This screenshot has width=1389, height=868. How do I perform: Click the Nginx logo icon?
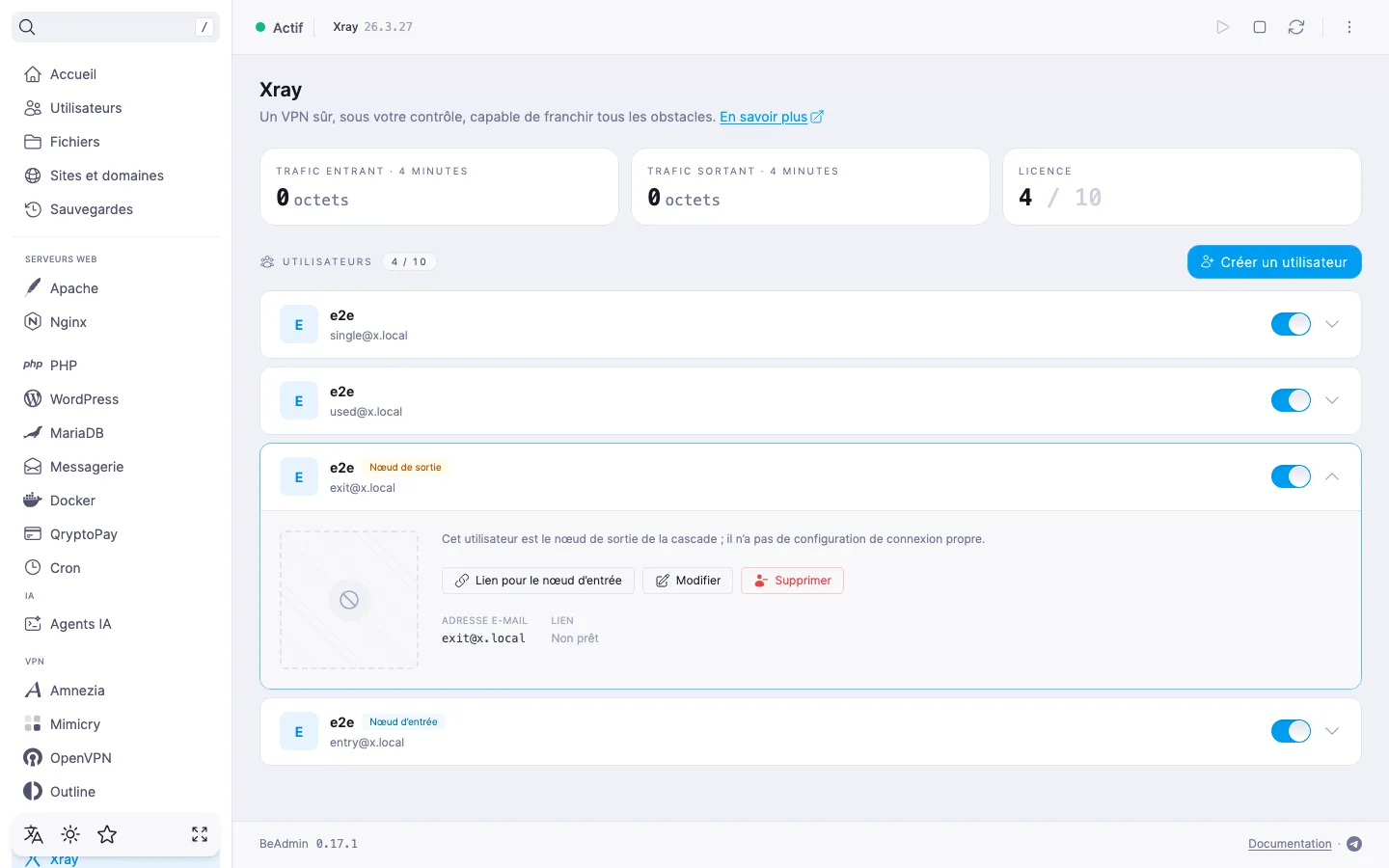33,322
